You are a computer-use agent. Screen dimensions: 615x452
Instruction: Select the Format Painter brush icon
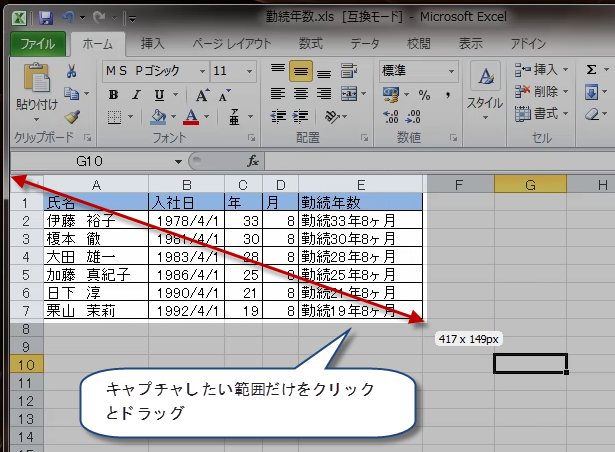coord(72,116)
